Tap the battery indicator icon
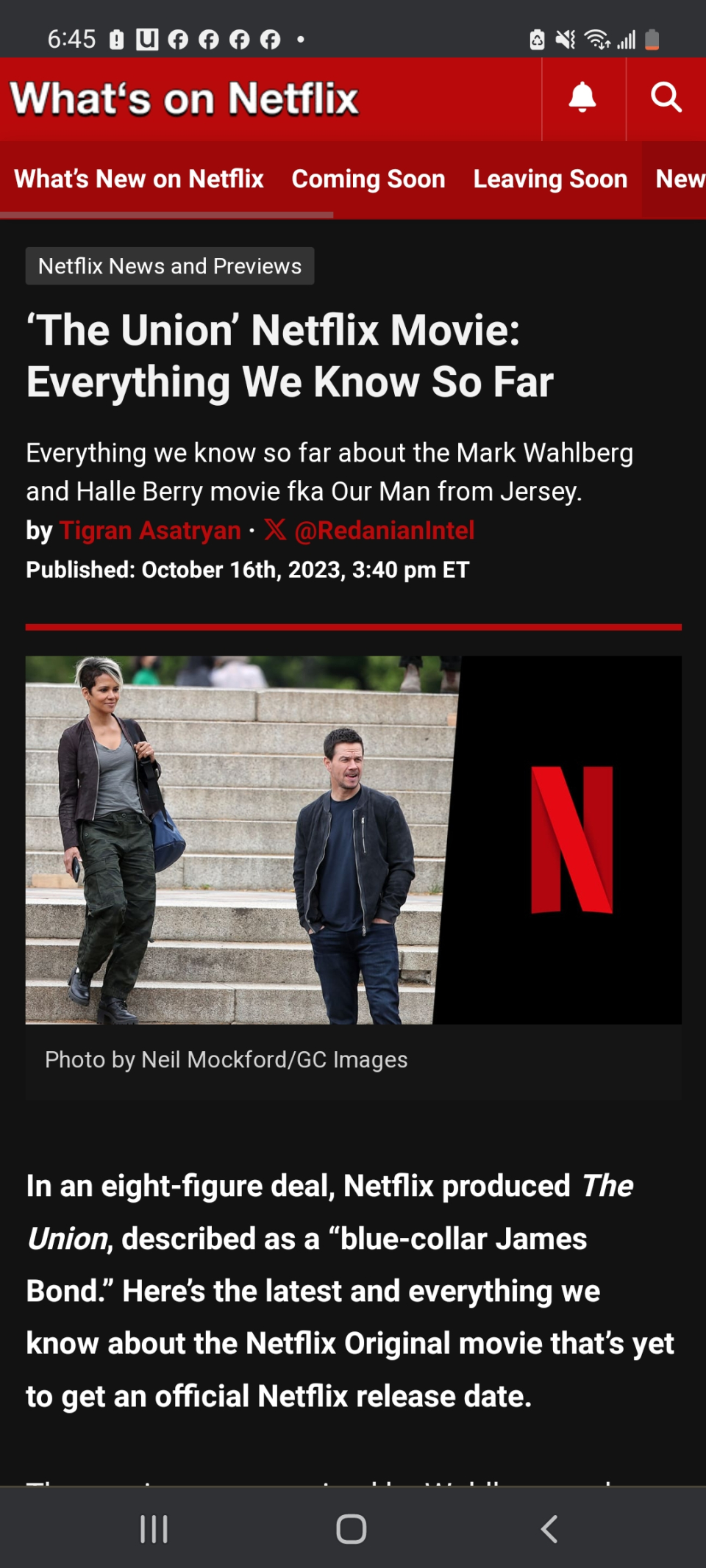 [x=652, y=39]
